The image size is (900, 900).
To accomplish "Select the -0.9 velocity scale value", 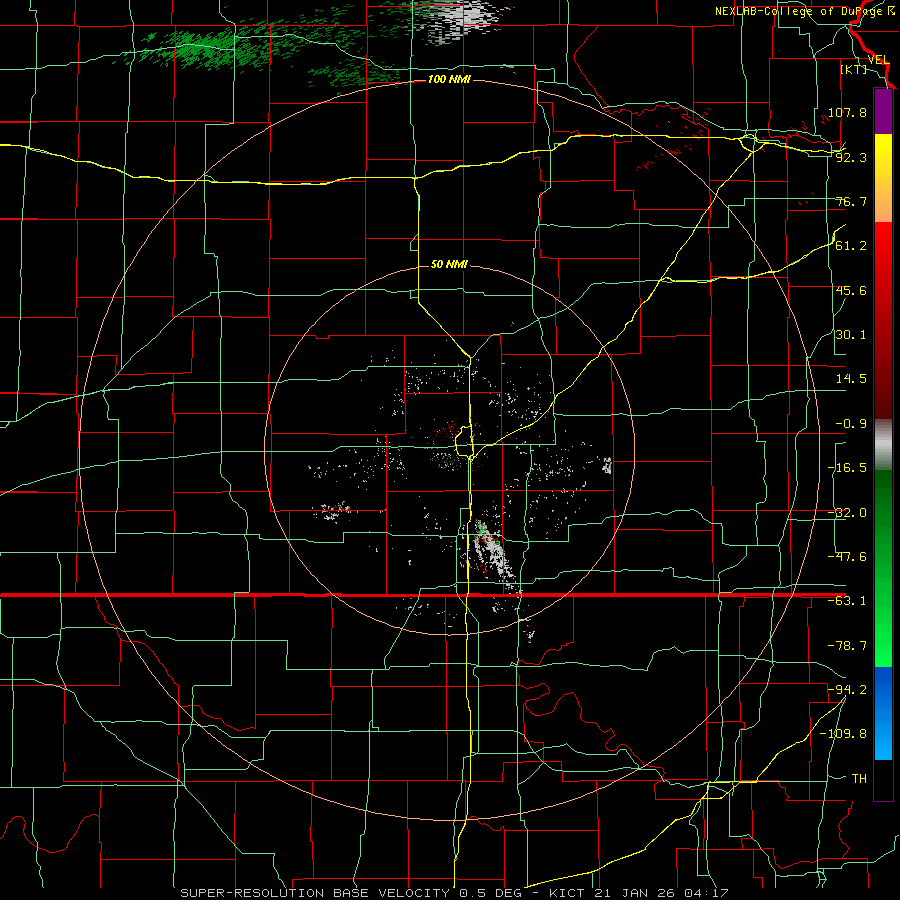I will click(851, 424).
